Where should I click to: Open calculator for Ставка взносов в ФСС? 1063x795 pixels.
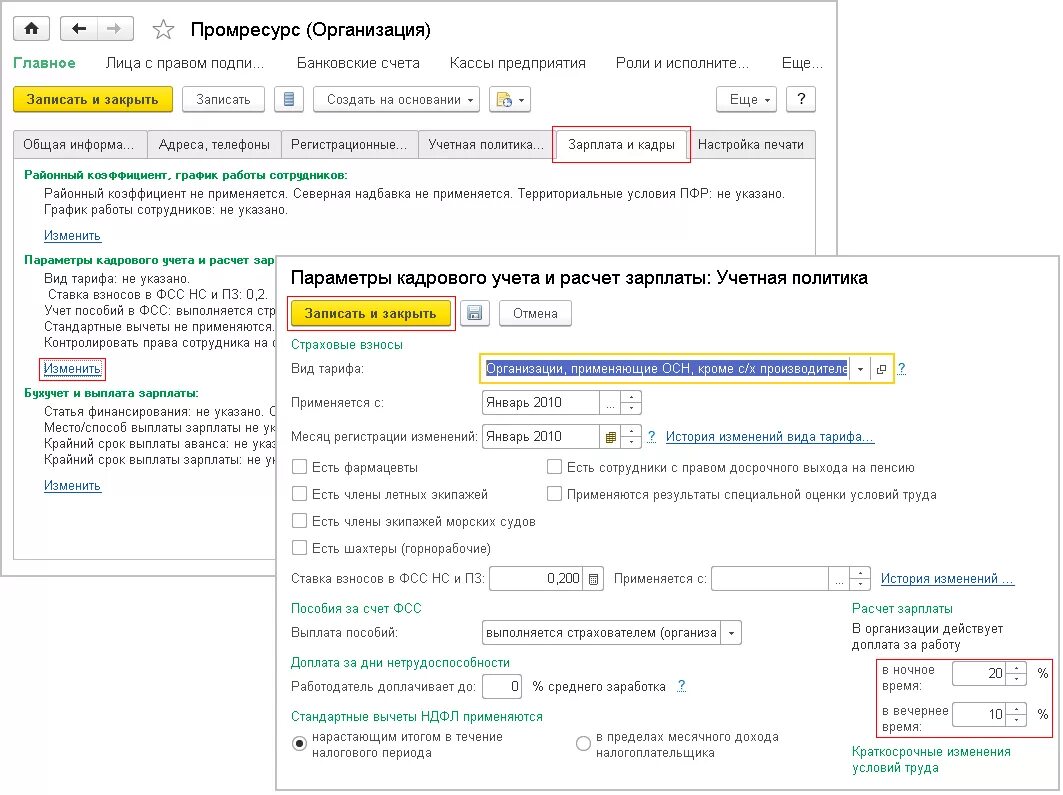[593, 579]
